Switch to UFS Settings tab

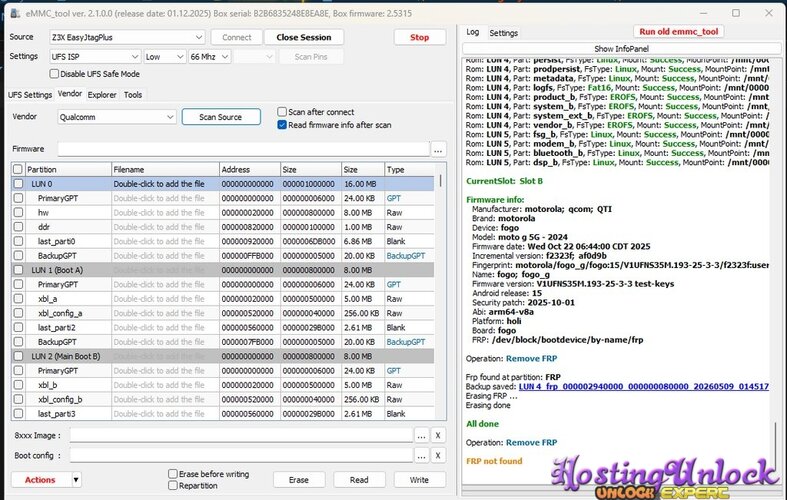(30, 94)
